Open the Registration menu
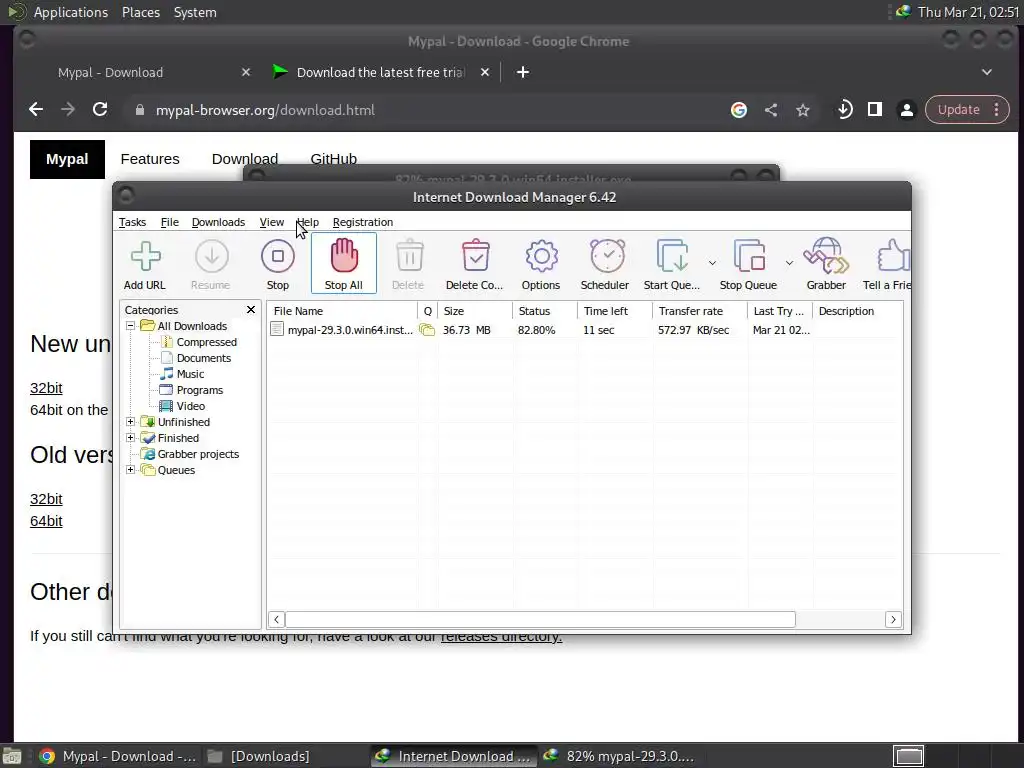Image resolution: width=1024 pixels, height=768 pixels. click(363, 222)
